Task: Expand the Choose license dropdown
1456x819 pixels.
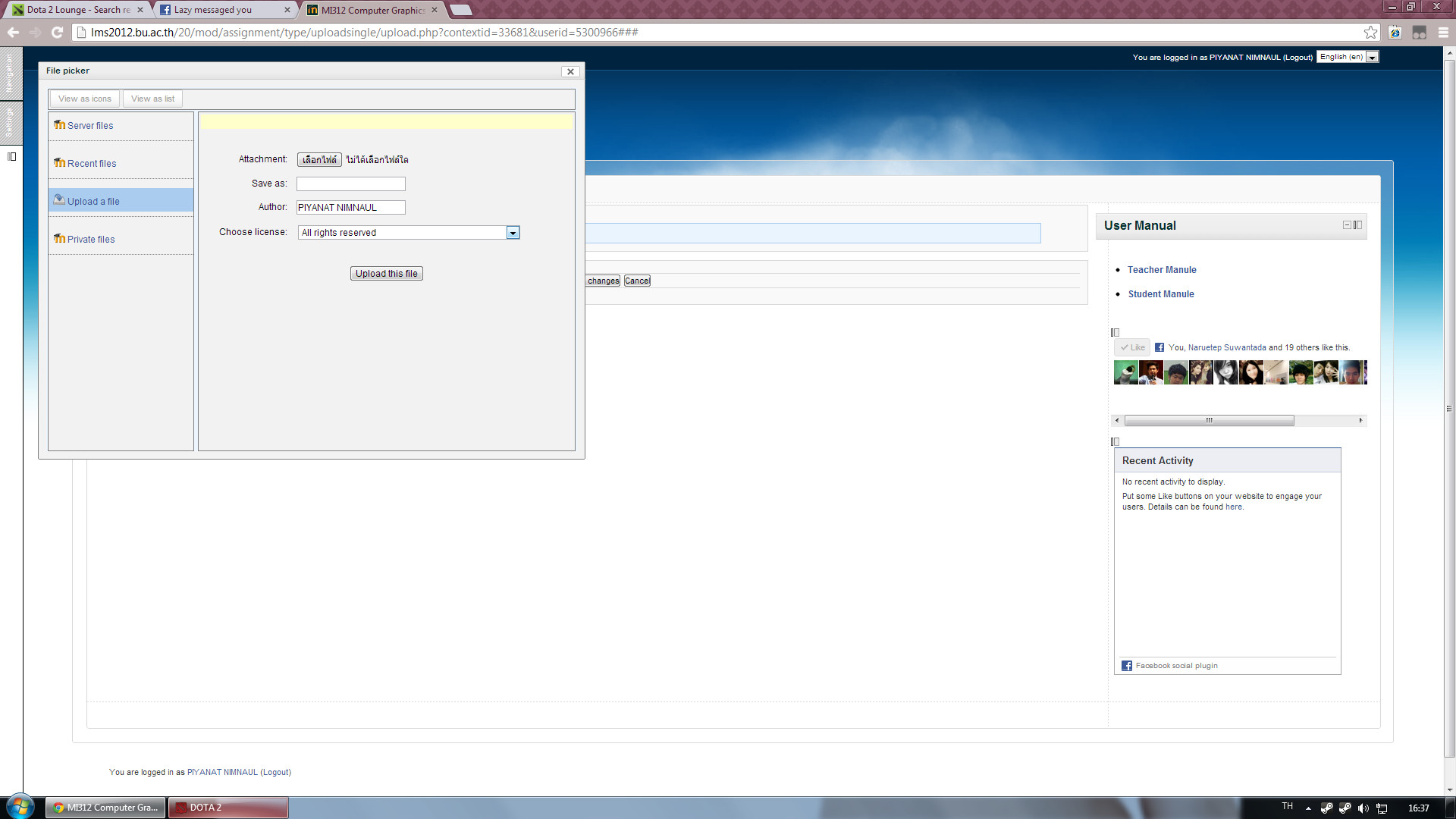Action: pos(513,233)
